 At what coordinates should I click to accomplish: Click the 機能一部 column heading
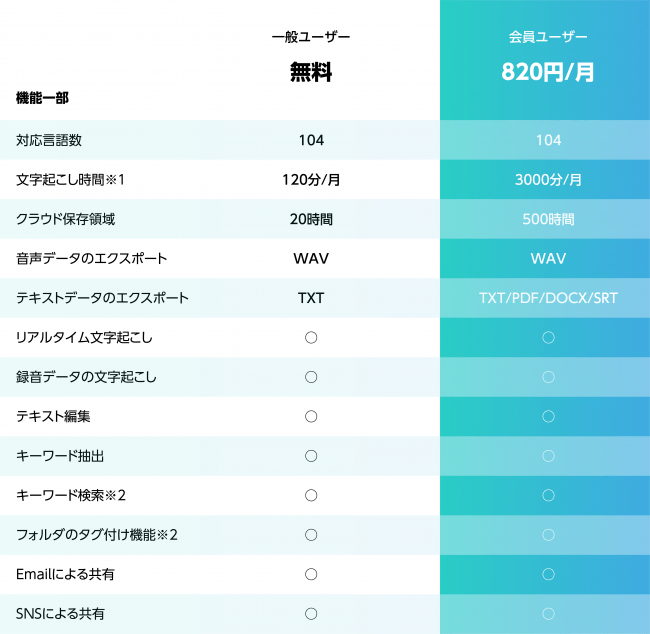[42, 98]
